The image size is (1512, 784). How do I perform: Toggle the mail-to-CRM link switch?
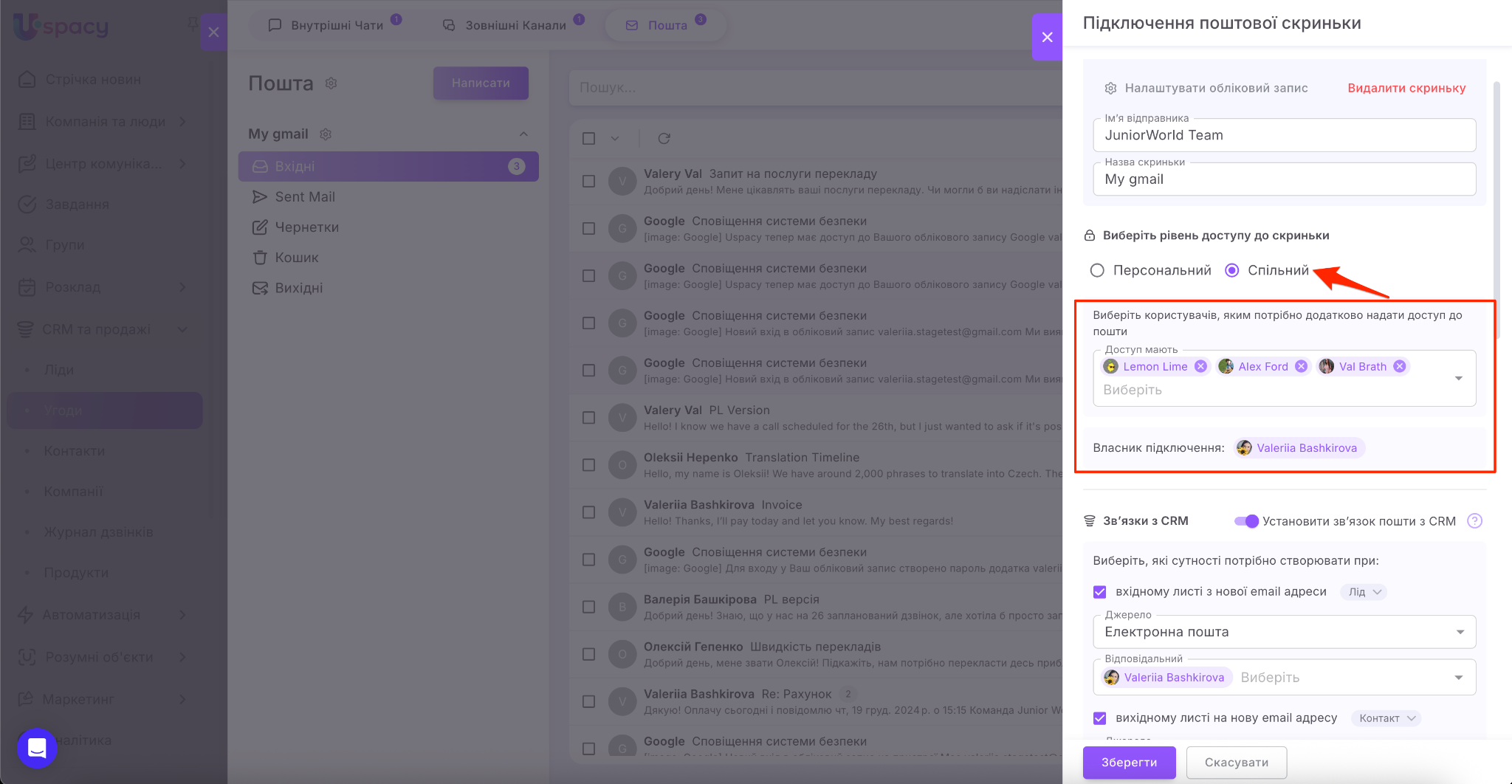point(1246,521)
